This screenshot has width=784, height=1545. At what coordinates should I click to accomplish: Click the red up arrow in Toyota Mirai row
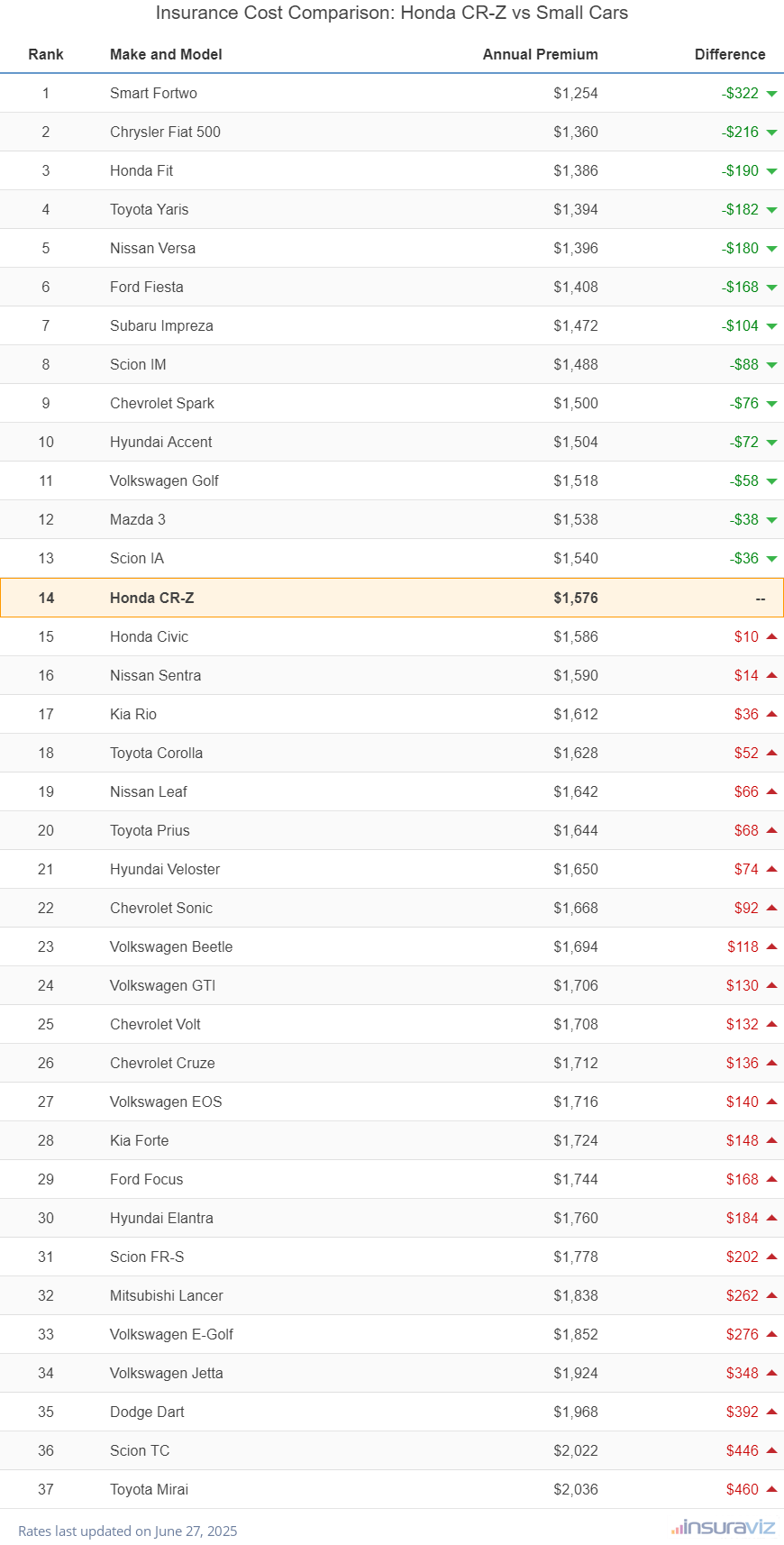point(771,1489)
